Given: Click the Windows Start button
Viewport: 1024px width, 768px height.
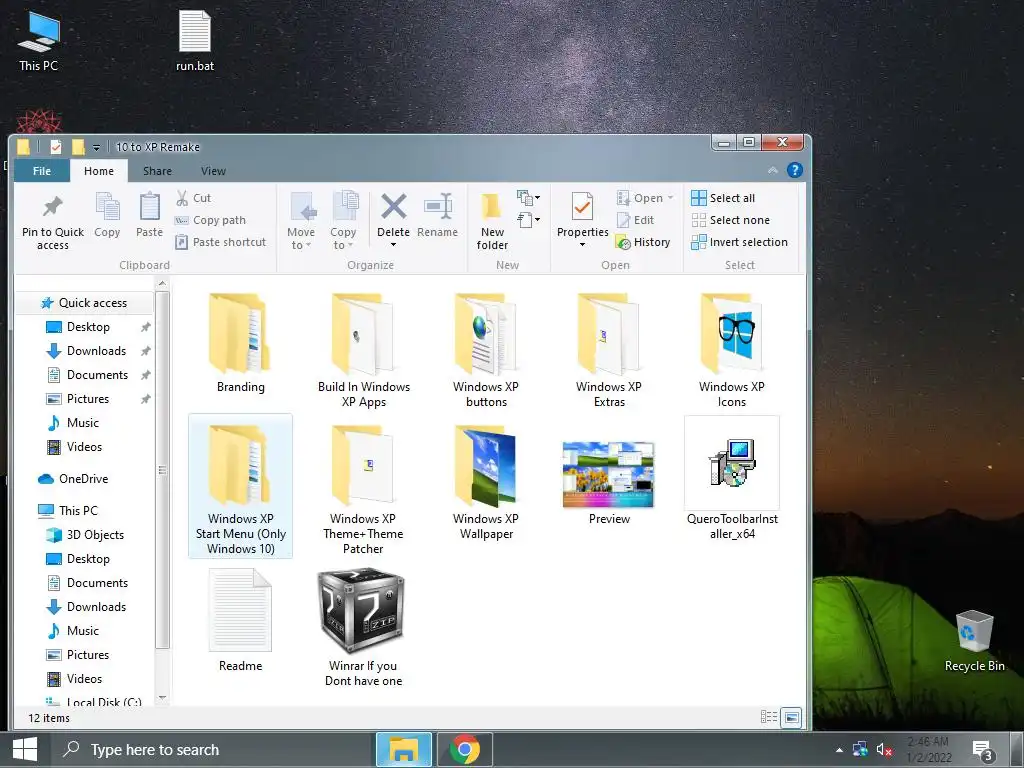Looking at the screenshot, I should click(25, 750).
